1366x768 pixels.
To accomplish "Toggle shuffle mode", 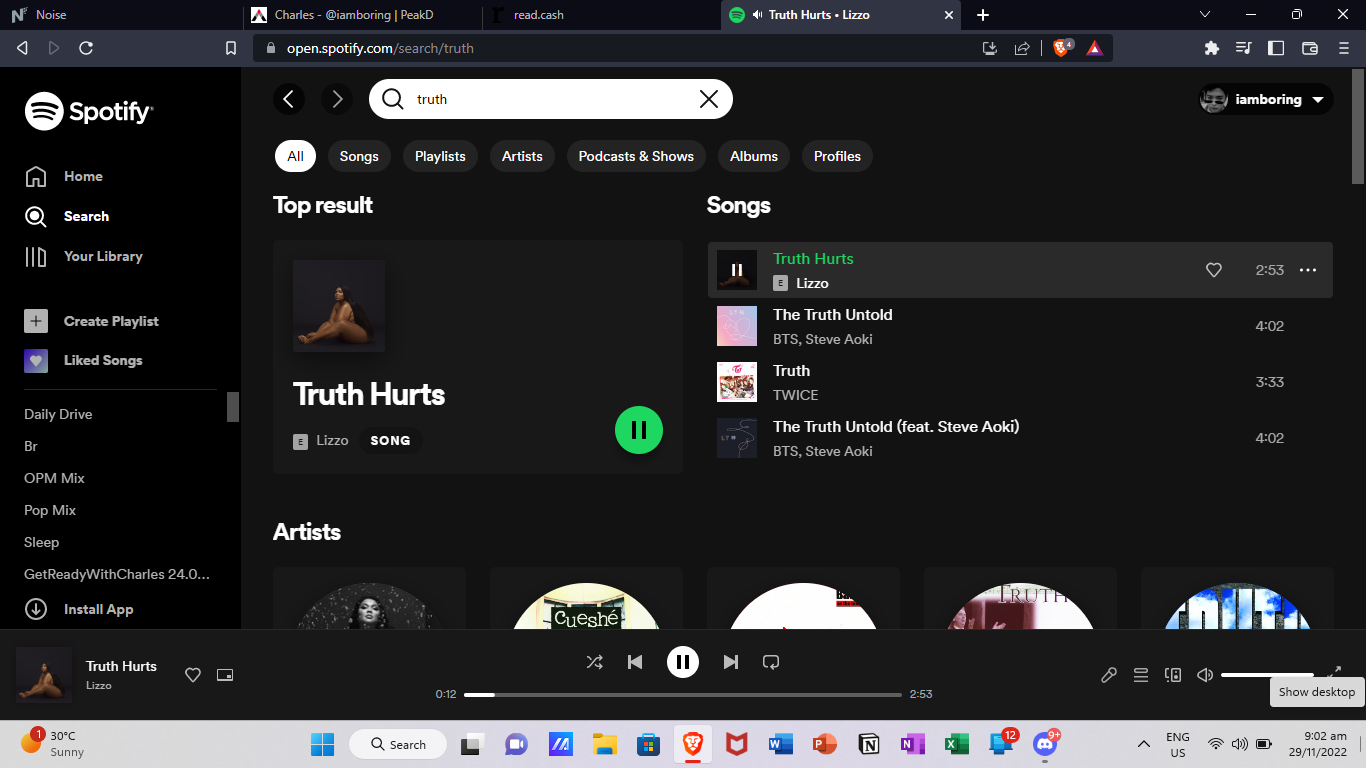I will coord(595,662).
